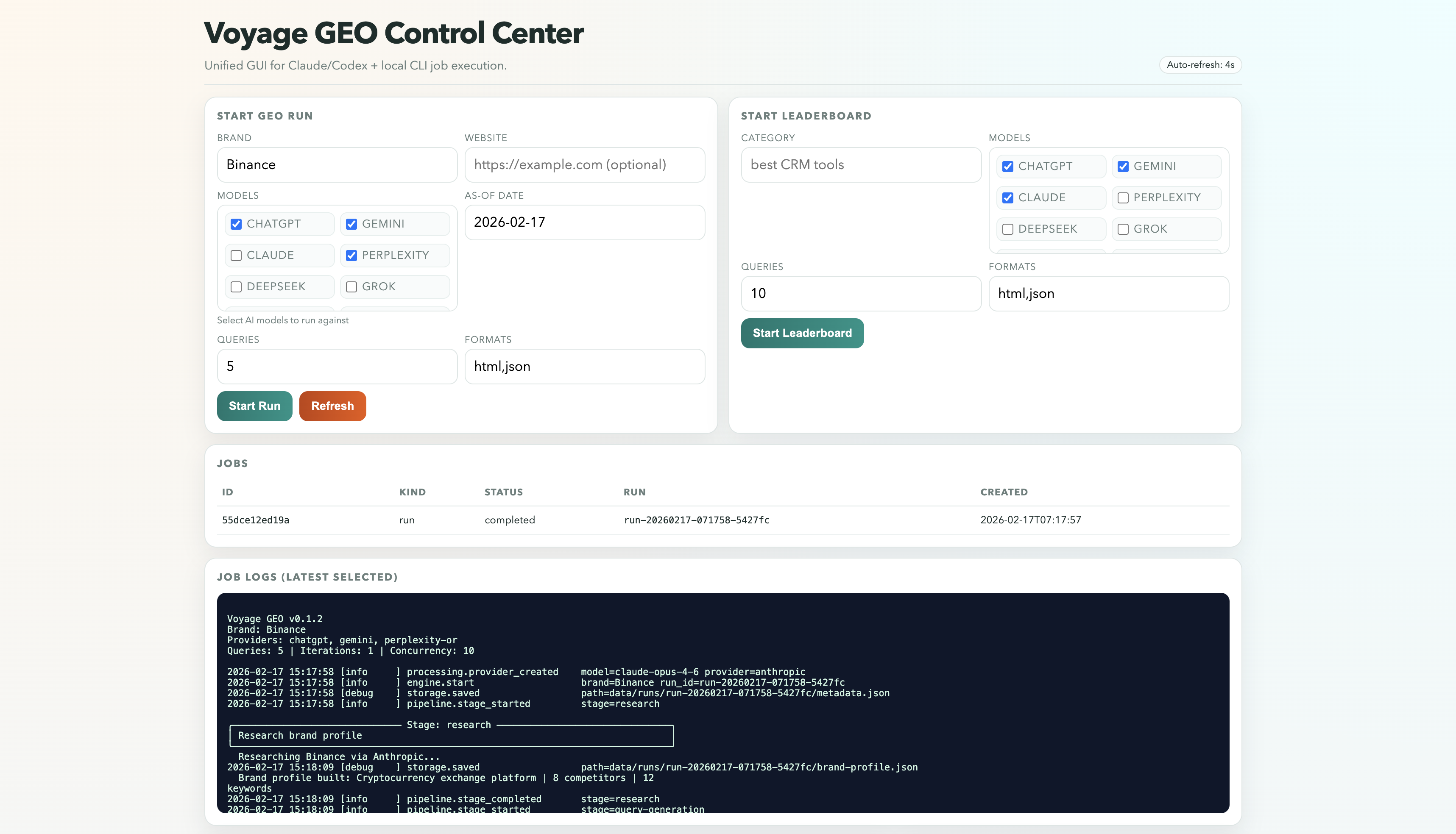Click log line 'Researching Binance via Anthropic...'
Screen dimensions: 1456x834
click(339, 757)
